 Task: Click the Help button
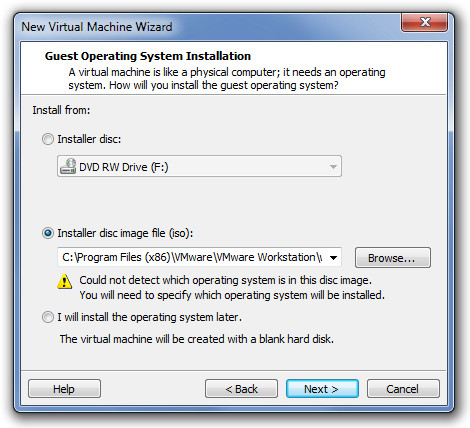(64, 389)
